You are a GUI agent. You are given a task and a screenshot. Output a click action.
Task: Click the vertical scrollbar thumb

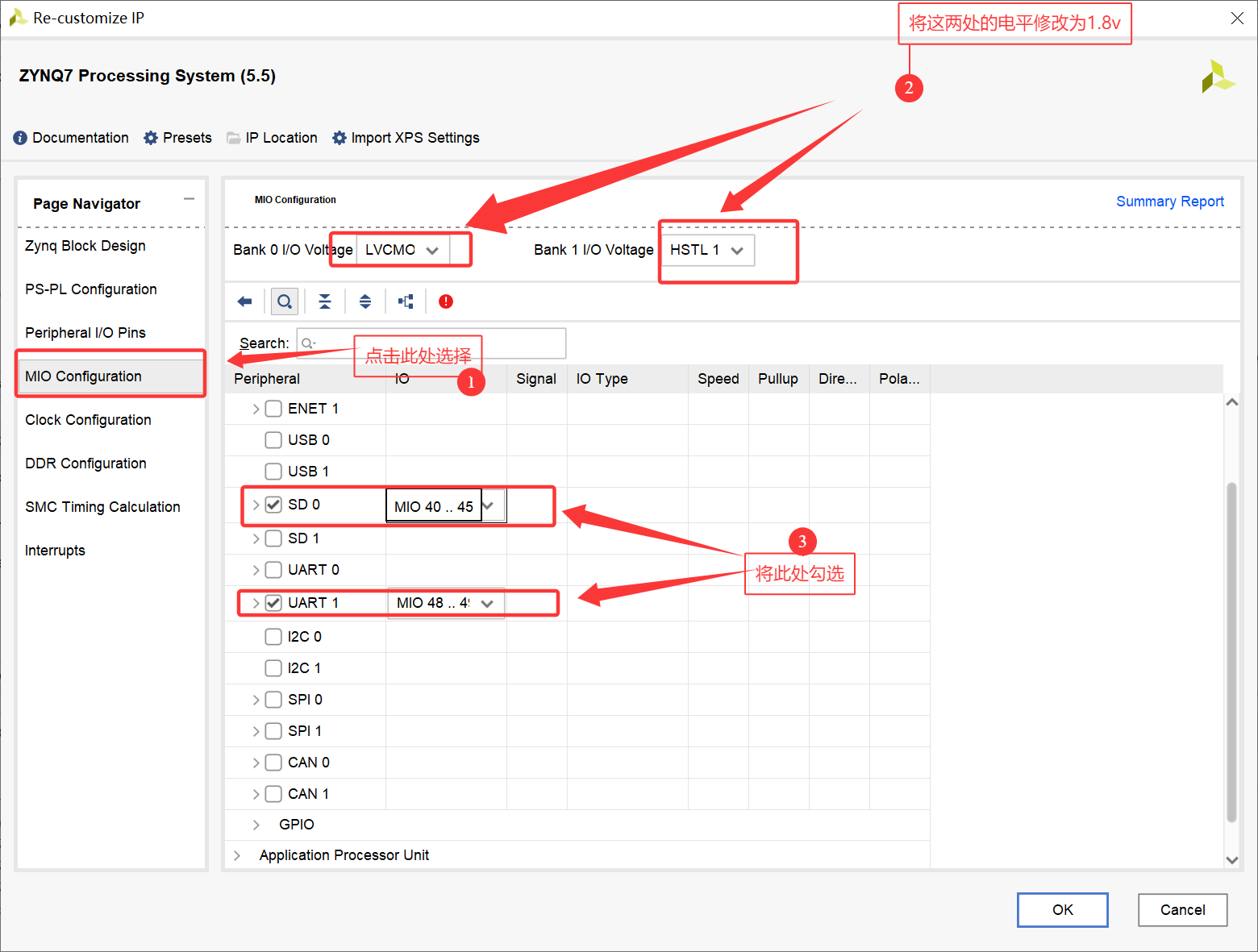point(1231,651)
